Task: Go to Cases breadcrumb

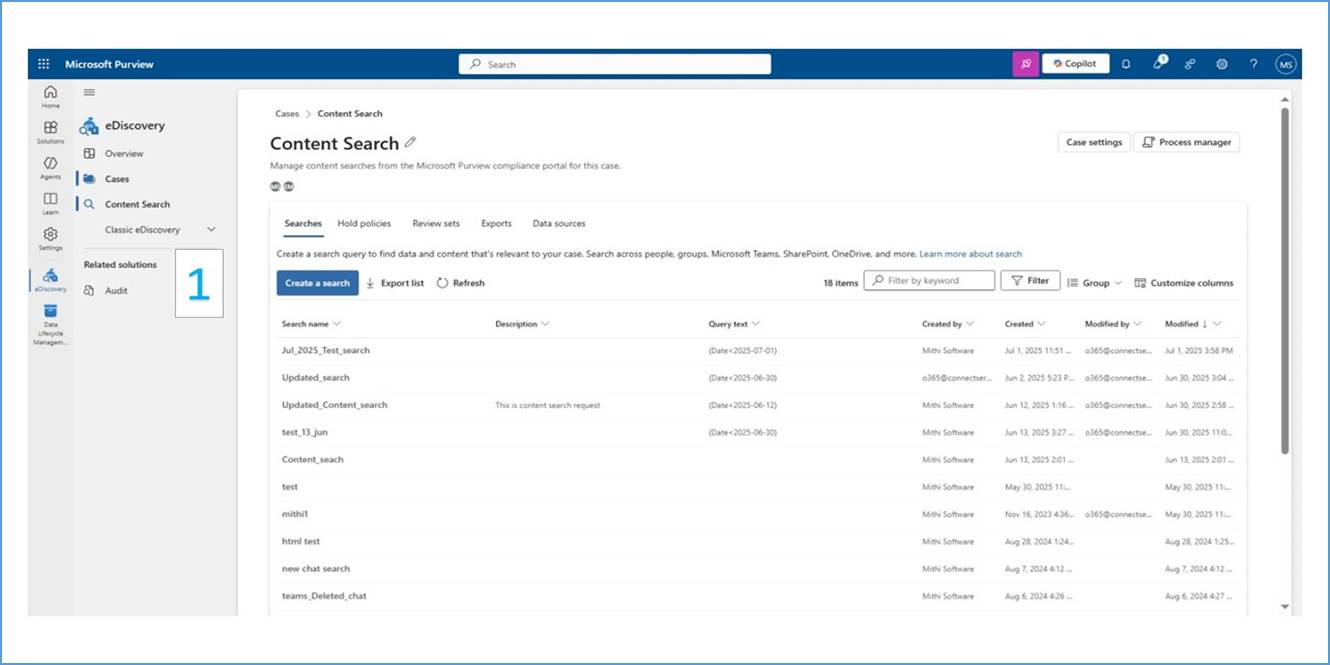Action: point(287,114)
